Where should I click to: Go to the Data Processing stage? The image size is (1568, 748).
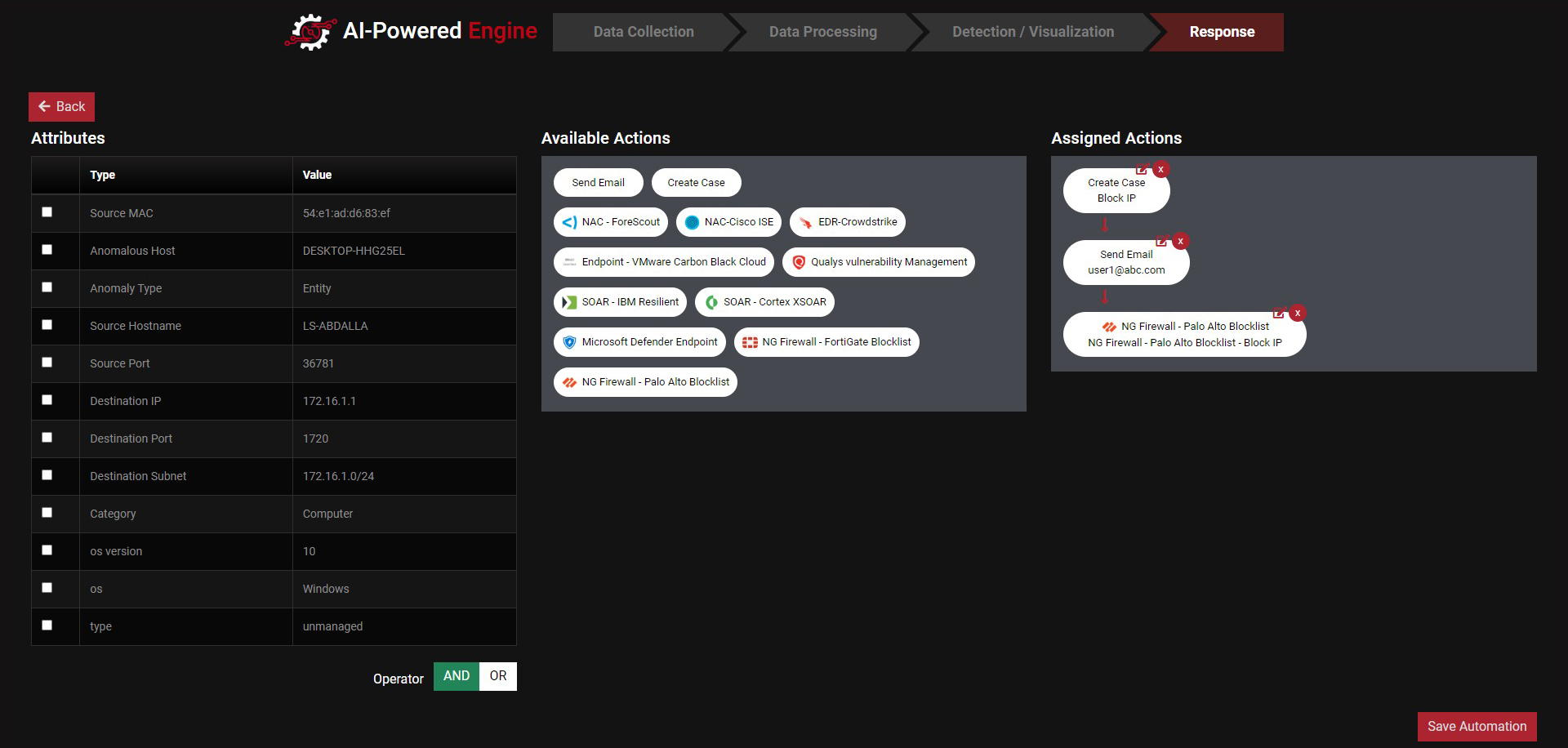[x=823, y=32]
